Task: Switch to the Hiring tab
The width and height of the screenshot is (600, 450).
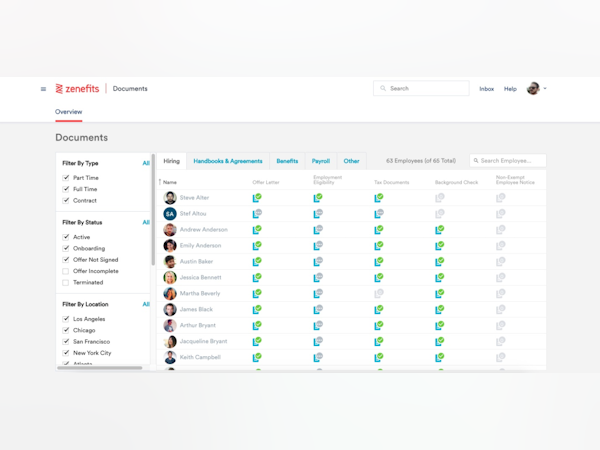Action: pyautogui.click(x=171, y=161)
